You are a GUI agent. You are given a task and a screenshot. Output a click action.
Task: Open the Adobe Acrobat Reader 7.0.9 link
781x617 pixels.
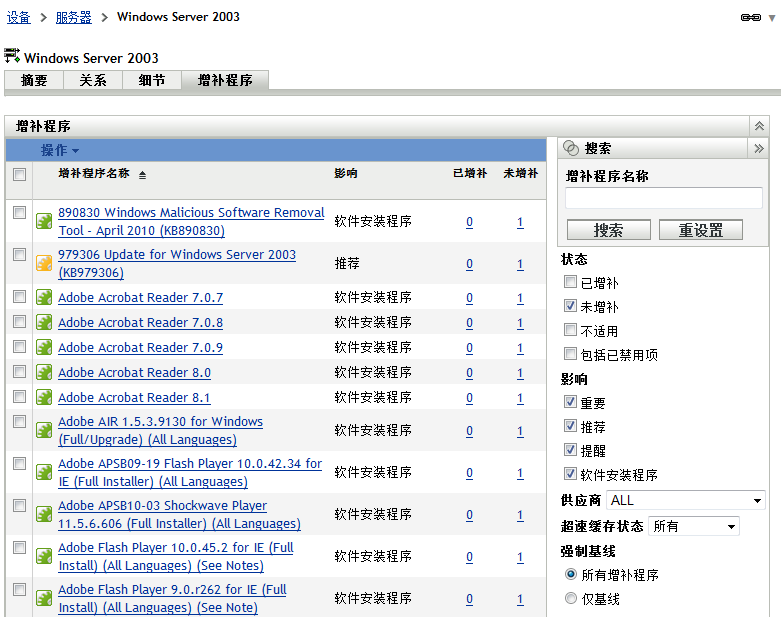[140, 348]
